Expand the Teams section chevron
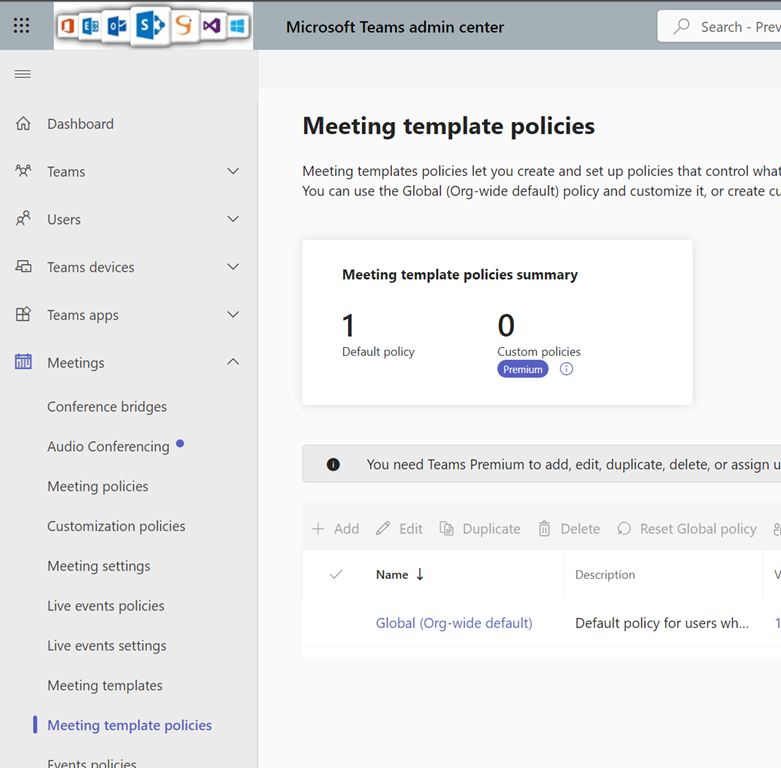 click(x=233, y=172)
